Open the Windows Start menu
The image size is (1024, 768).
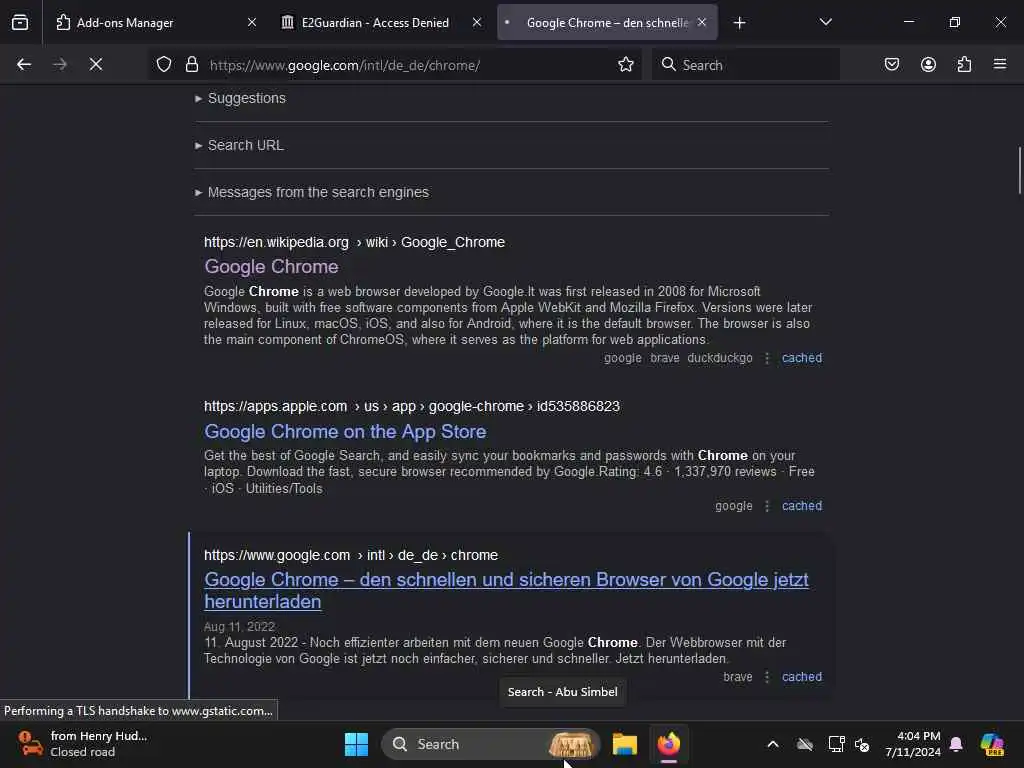tap(356, 744)
